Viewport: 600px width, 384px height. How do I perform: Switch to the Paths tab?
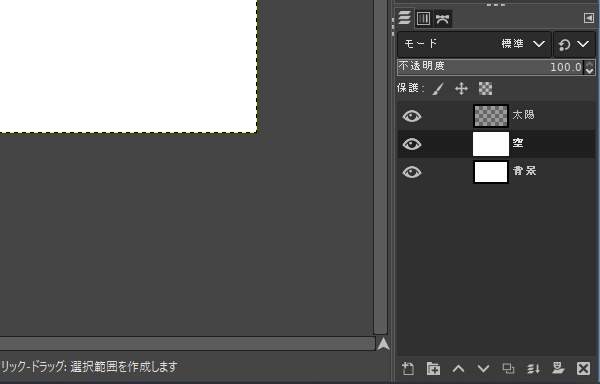click(442, 19)
